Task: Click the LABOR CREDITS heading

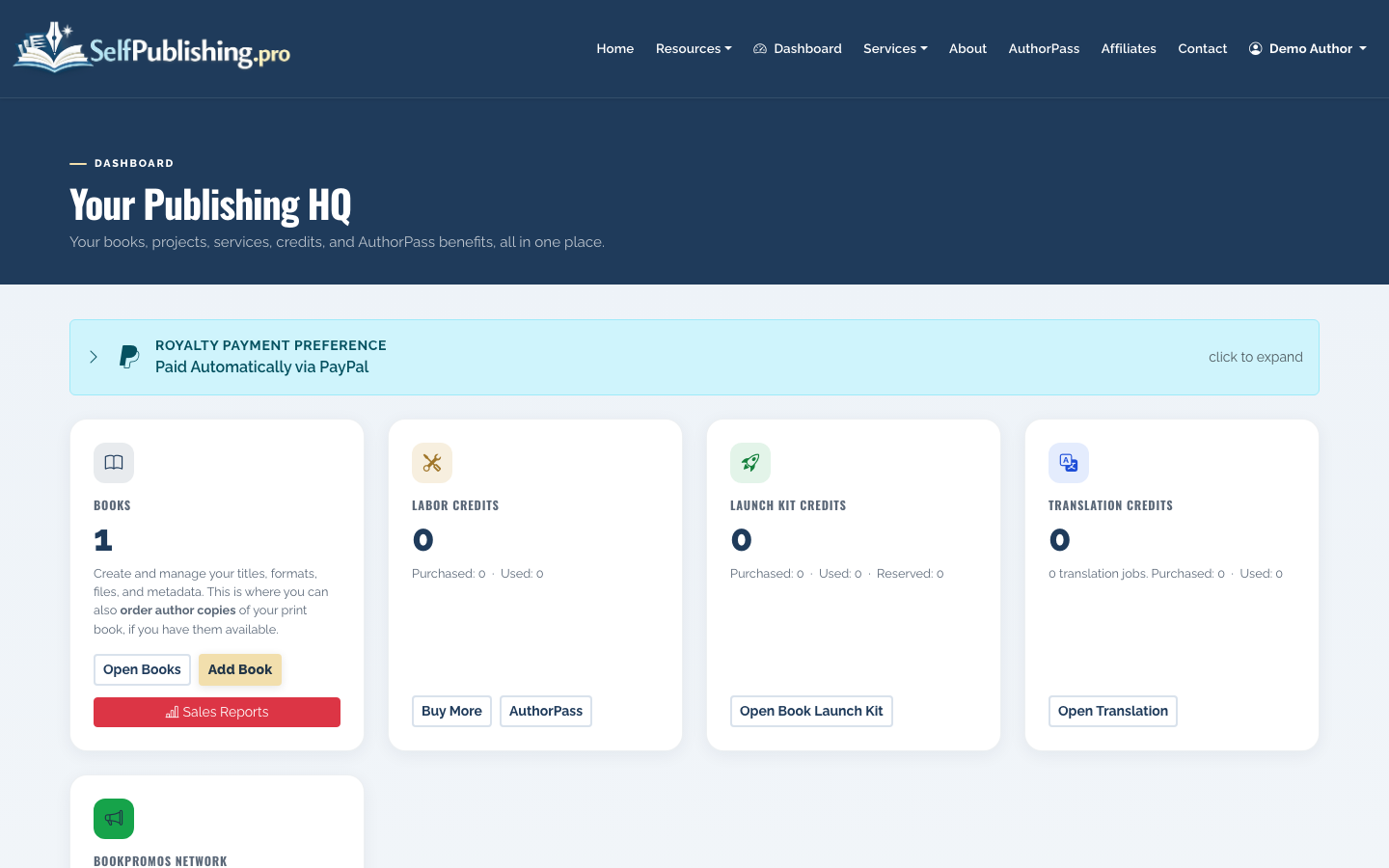Action: click(455, 505)
